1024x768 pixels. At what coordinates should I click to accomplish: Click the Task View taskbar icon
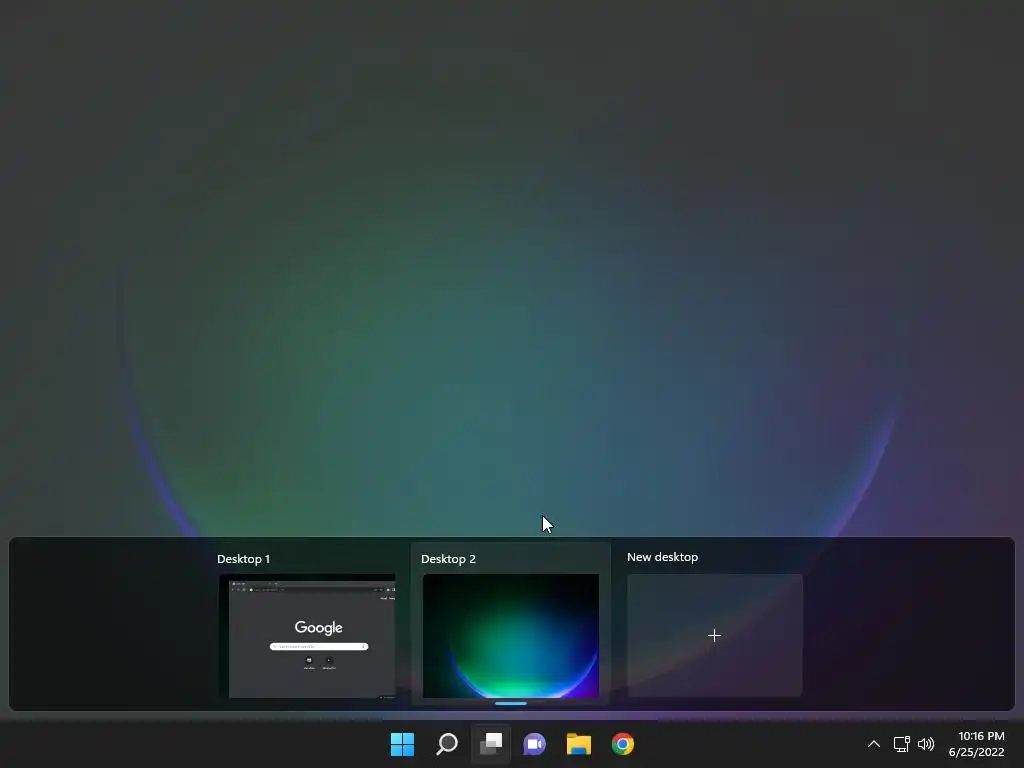(491, 744)
